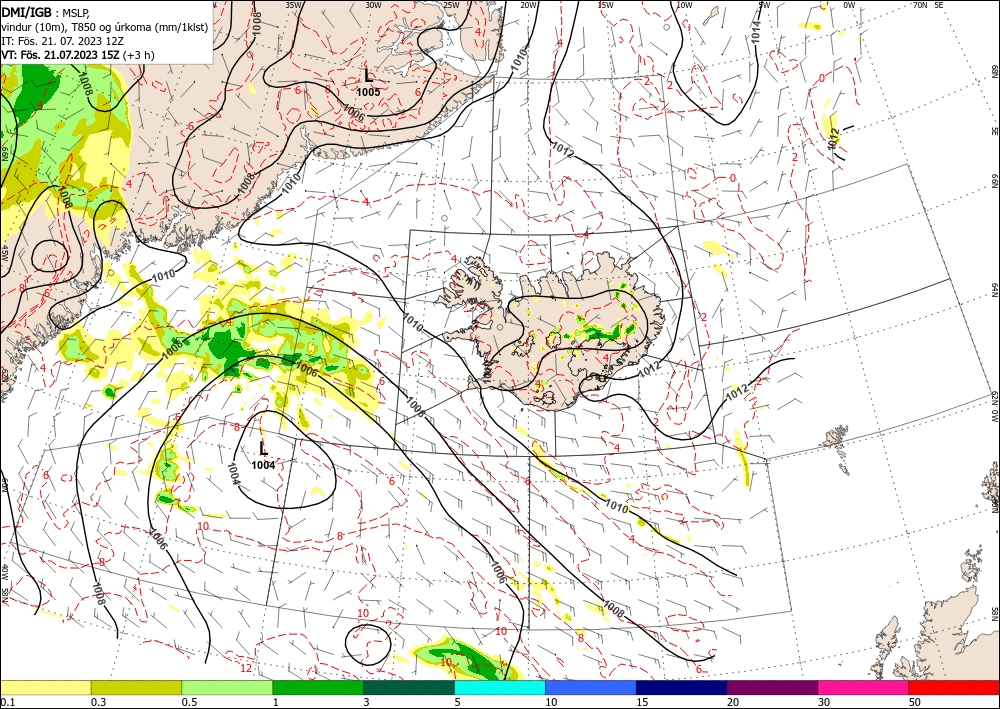Screen dimensions: 1000x709
Task: Click the purple 20–30 legend swatch
Action: click(x=772, y=687)
